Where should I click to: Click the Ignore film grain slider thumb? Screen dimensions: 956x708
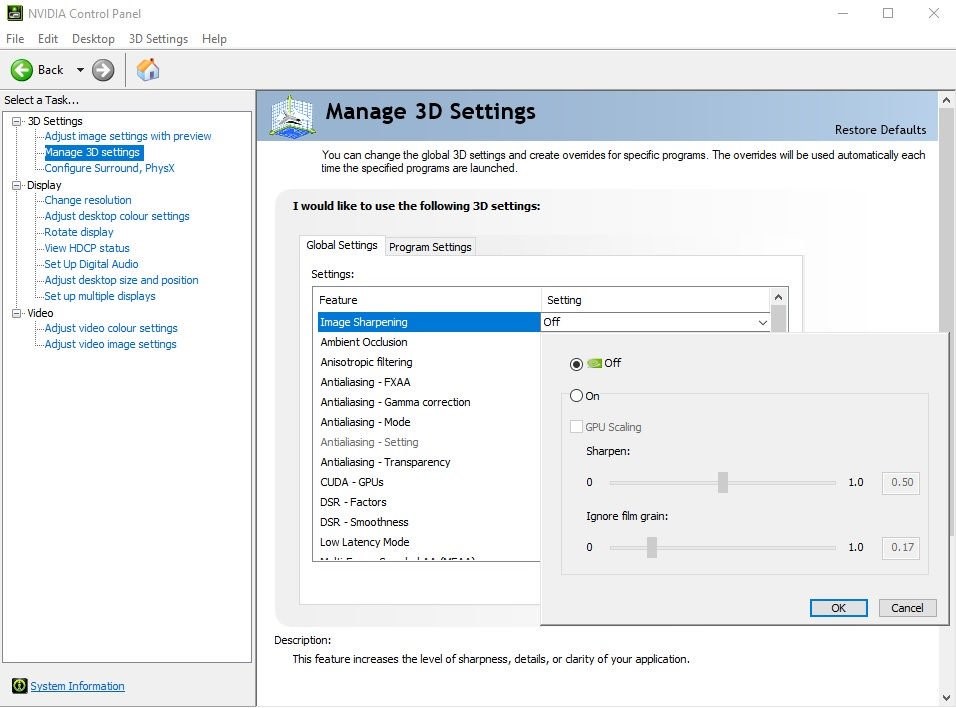pos(652,547)
